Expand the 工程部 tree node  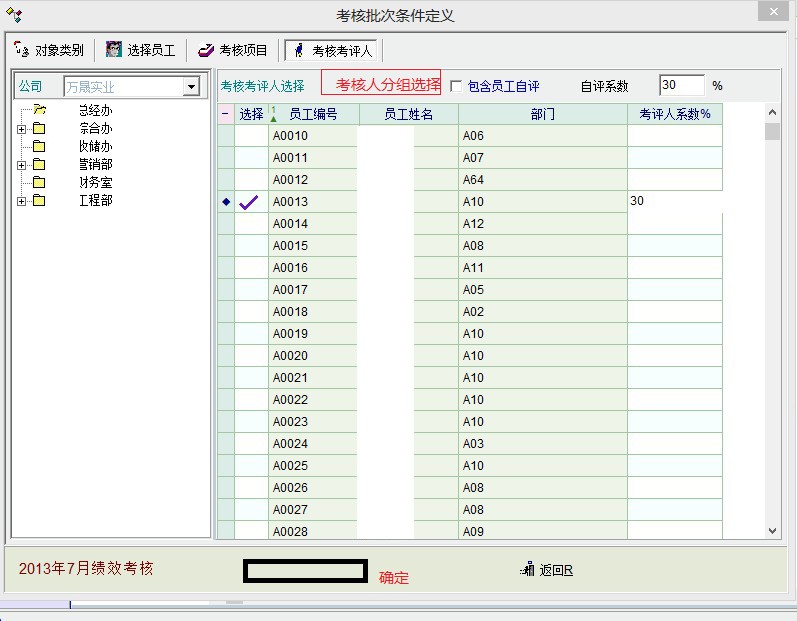21,200
